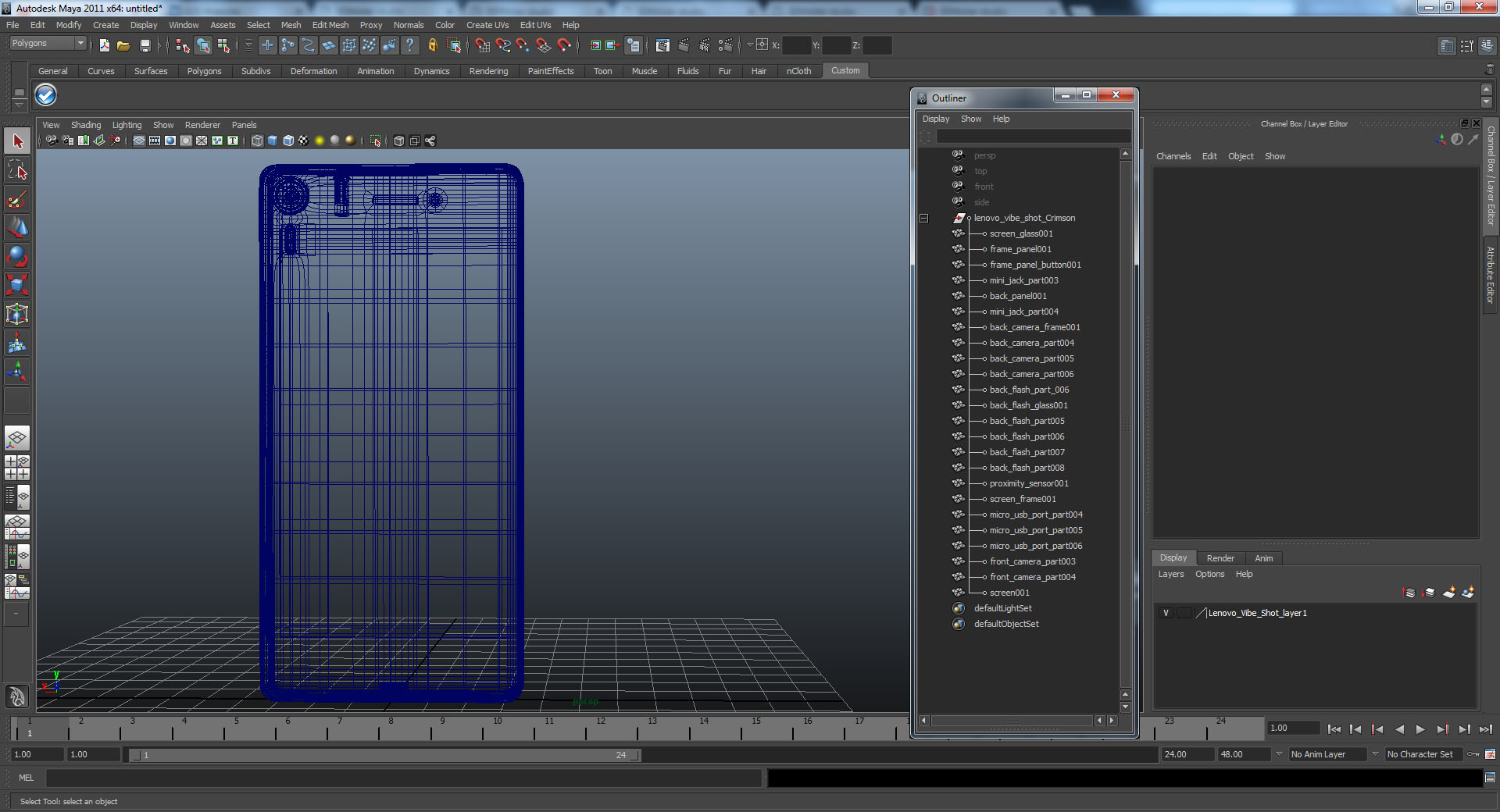Click the Show Manipulator tool

[x=17, y=372]
